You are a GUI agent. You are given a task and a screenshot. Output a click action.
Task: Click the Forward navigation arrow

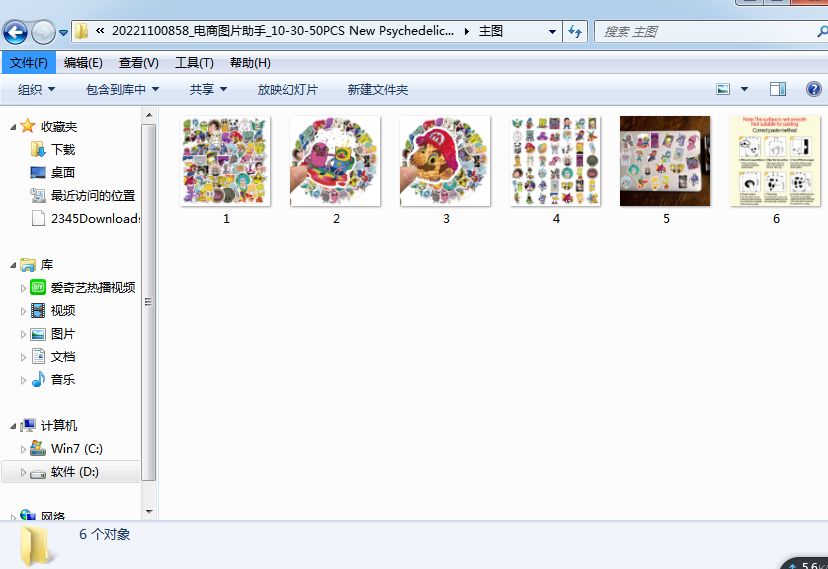(43, 32)
